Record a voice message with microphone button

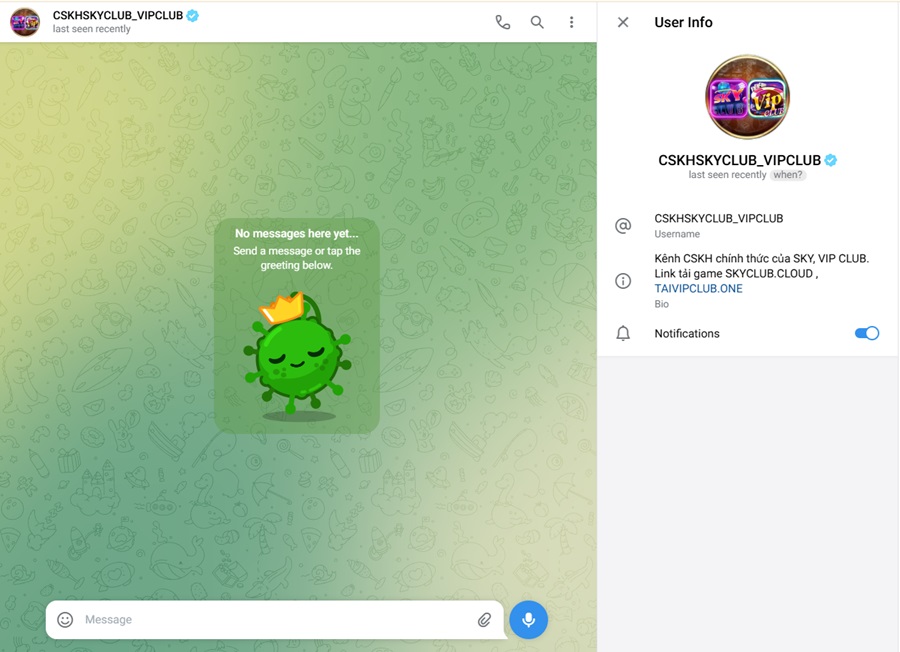click(529, 619)
